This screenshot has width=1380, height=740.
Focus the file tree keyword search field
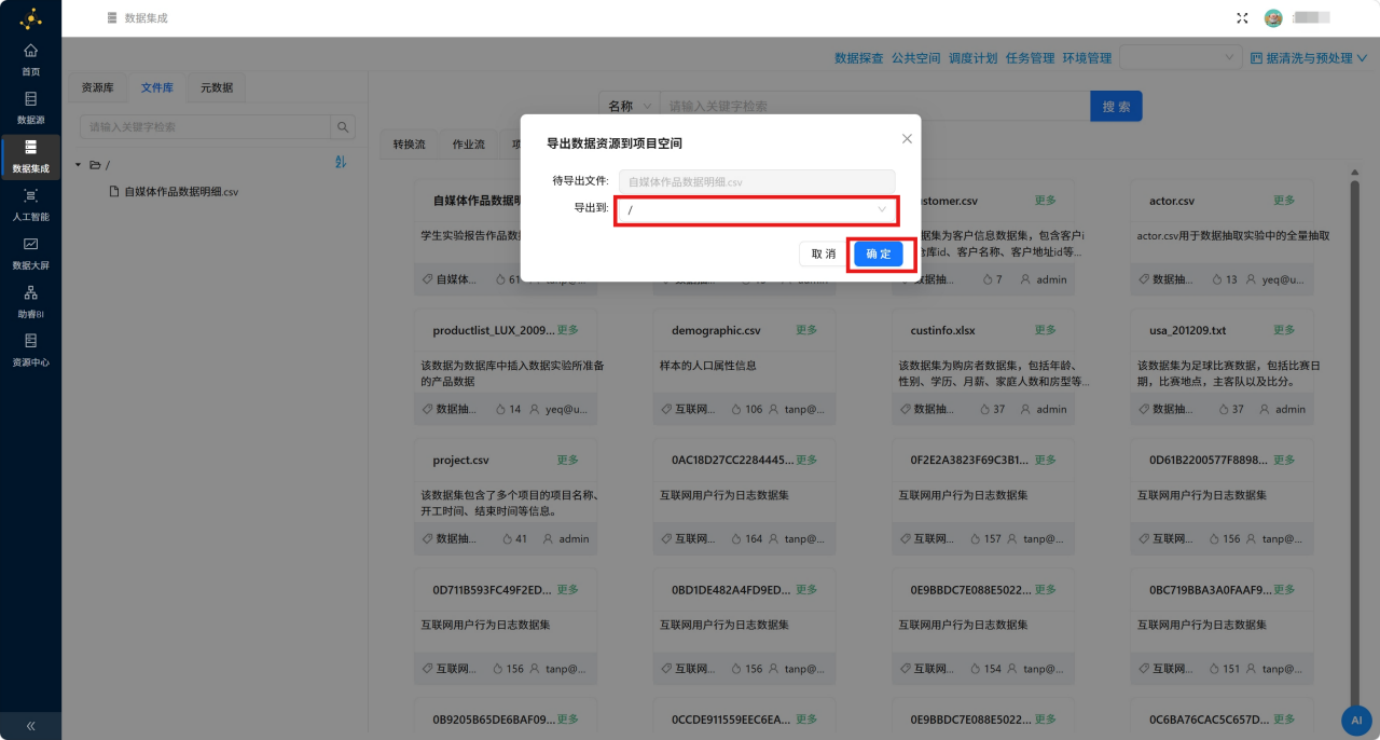pos(205,127)
